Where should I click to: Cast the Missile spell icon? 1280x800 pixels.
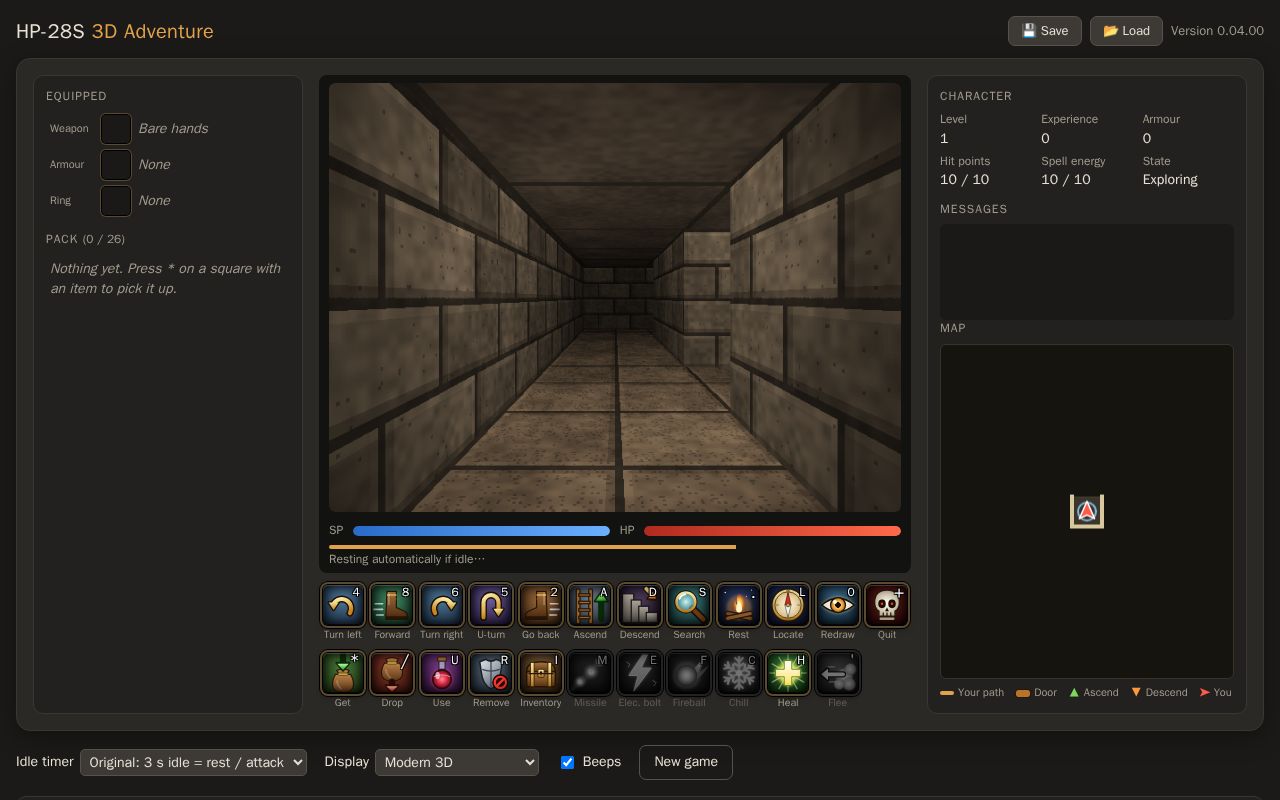point(590,673)
